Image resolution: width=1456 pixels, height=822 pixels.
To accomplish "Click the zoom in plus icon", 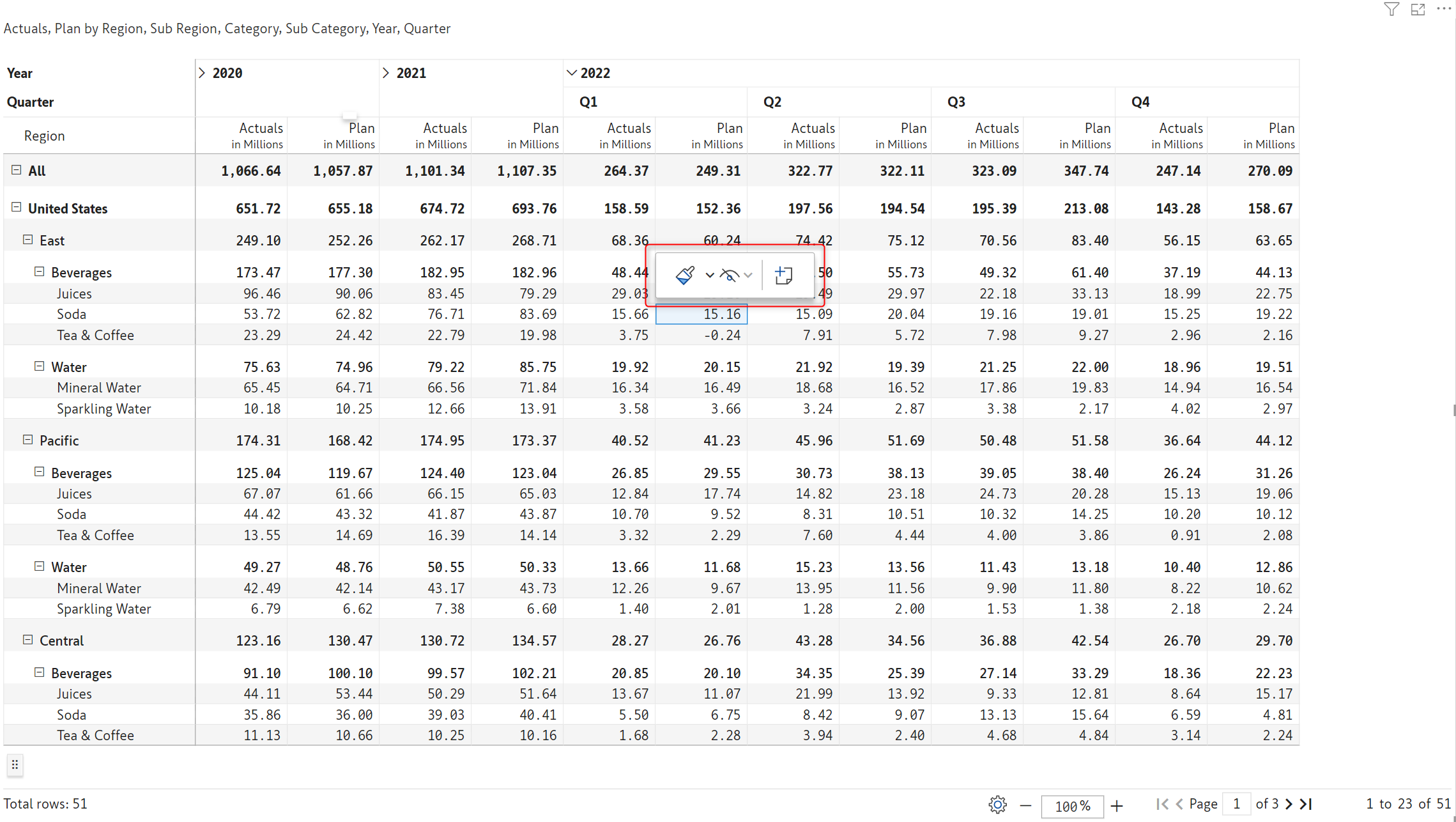I will pos(1117,805).
